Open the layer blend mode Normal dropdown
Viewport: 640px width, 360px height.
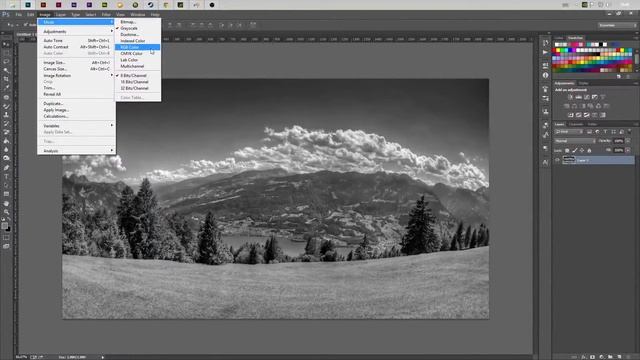pos(575,141)
